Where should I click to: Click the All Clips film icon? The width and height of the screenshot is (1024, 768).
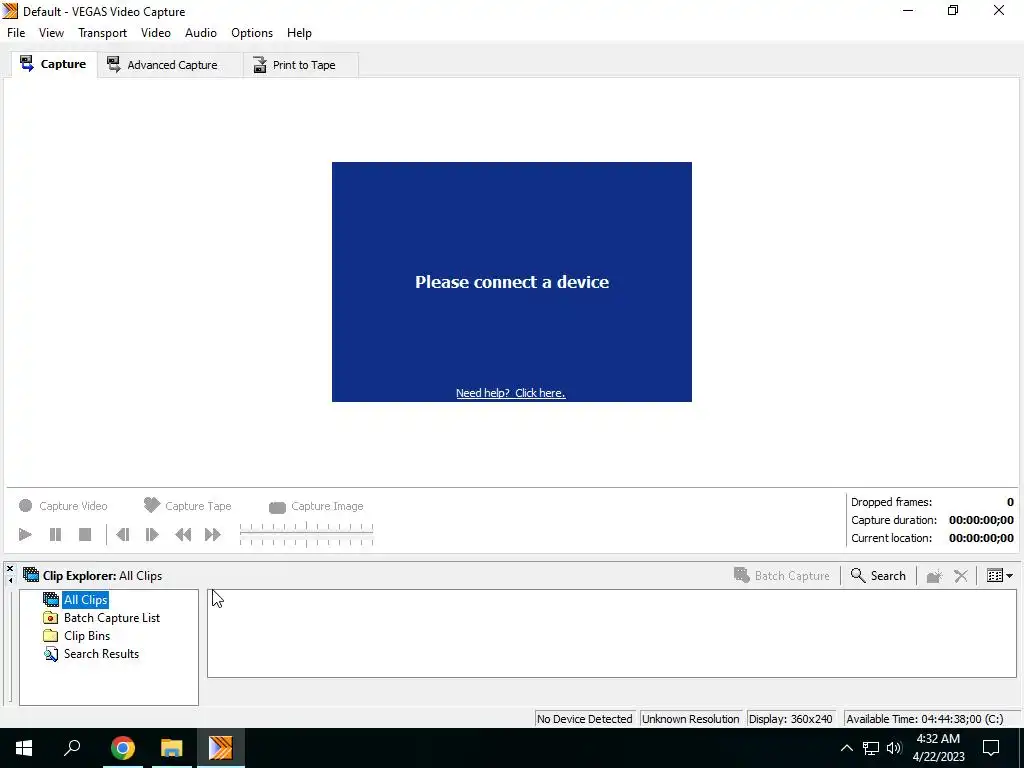(51, 600)
